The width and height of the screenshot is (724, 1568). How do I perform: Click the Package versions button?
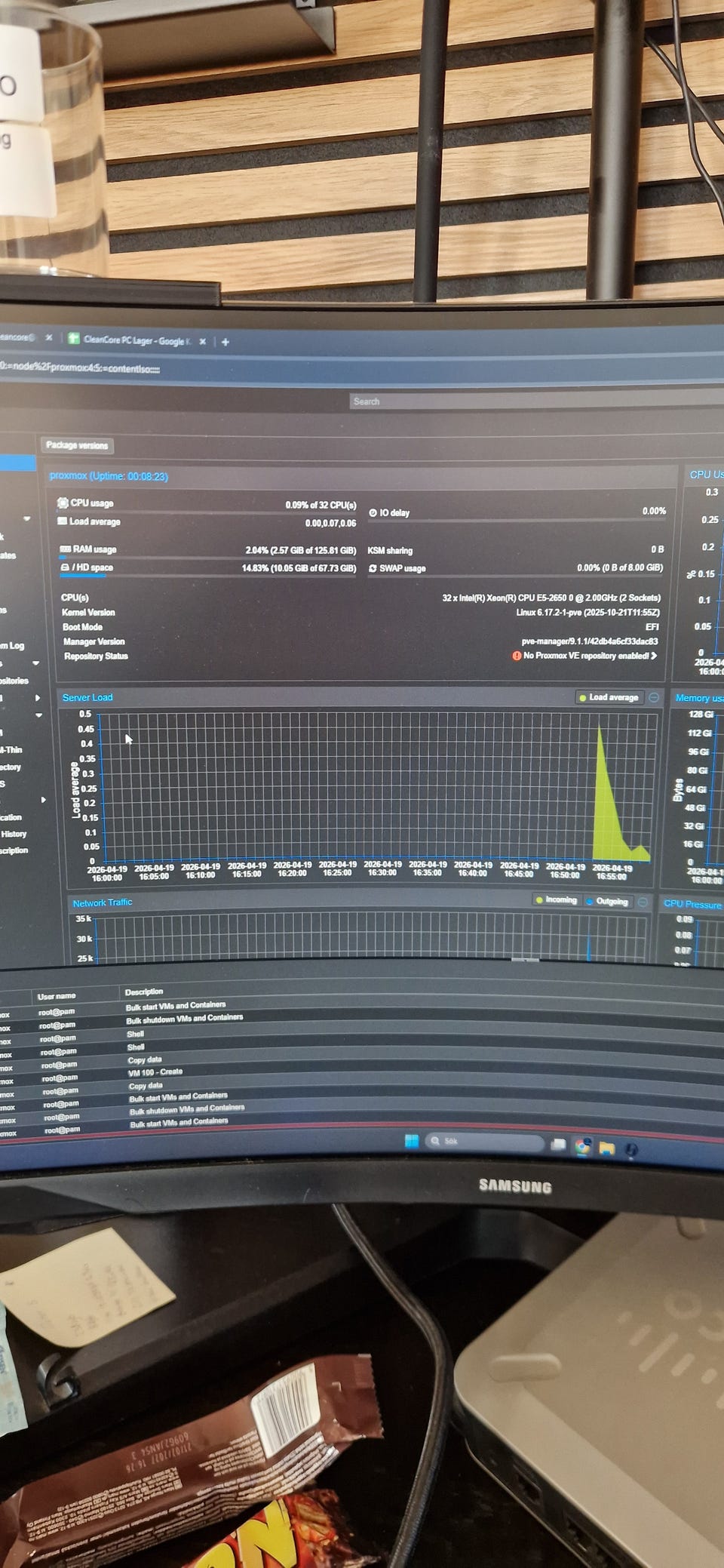click(x=77, y=445)
